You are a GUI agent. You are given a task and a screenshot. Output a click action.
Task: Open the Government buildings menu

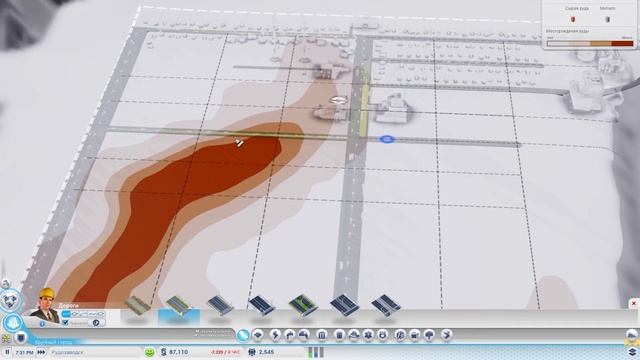tap(322, 336)
